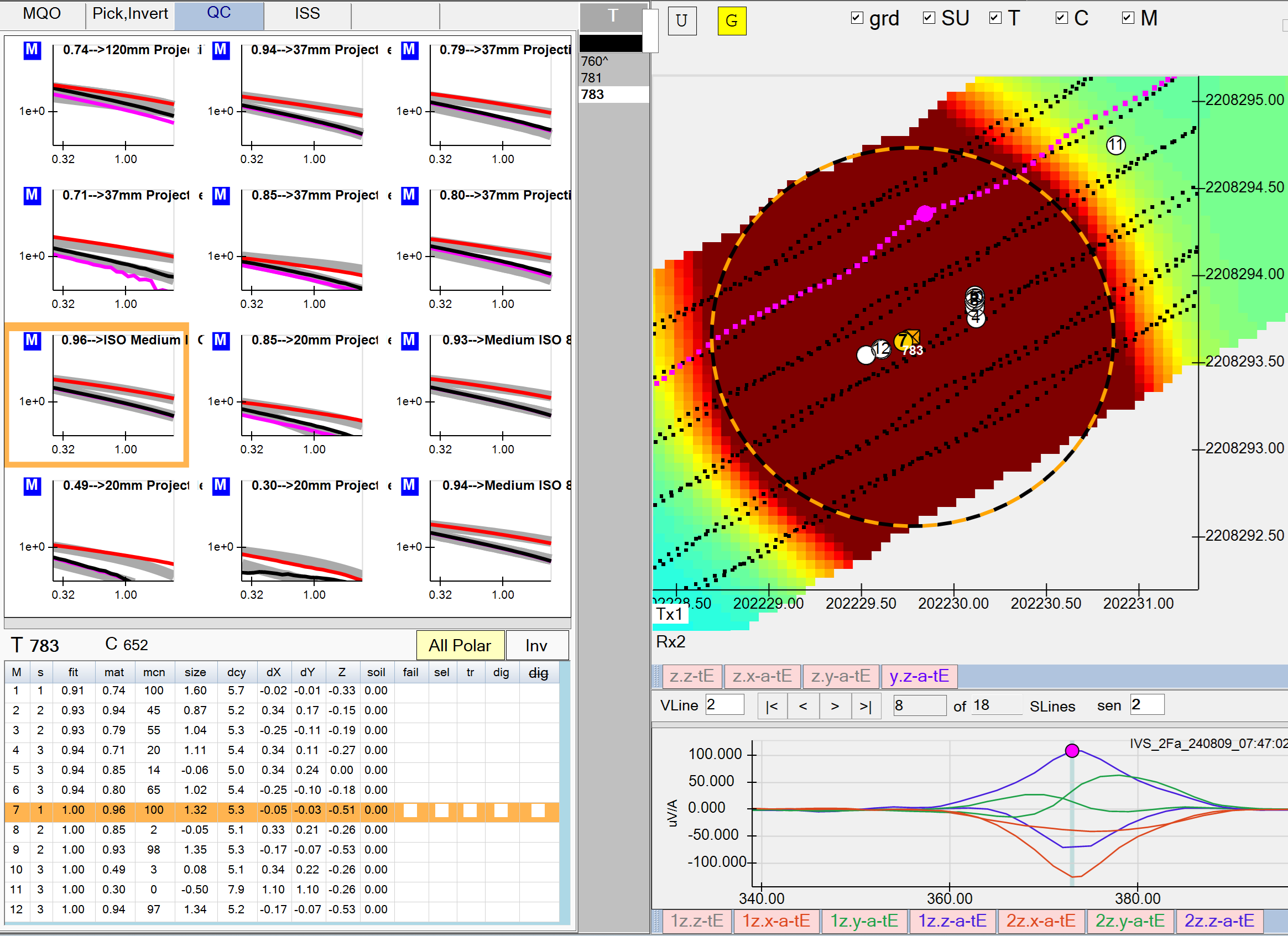The width and height of the screenshot is (1288, 936).
Task: Click the VLine input field
Action: [x=724, y=705]
